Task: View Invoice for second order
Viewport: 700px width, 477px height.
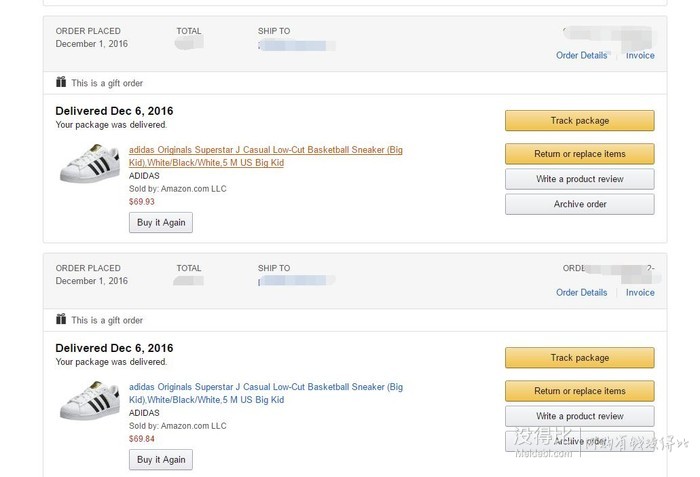Action: pos(640,293)
